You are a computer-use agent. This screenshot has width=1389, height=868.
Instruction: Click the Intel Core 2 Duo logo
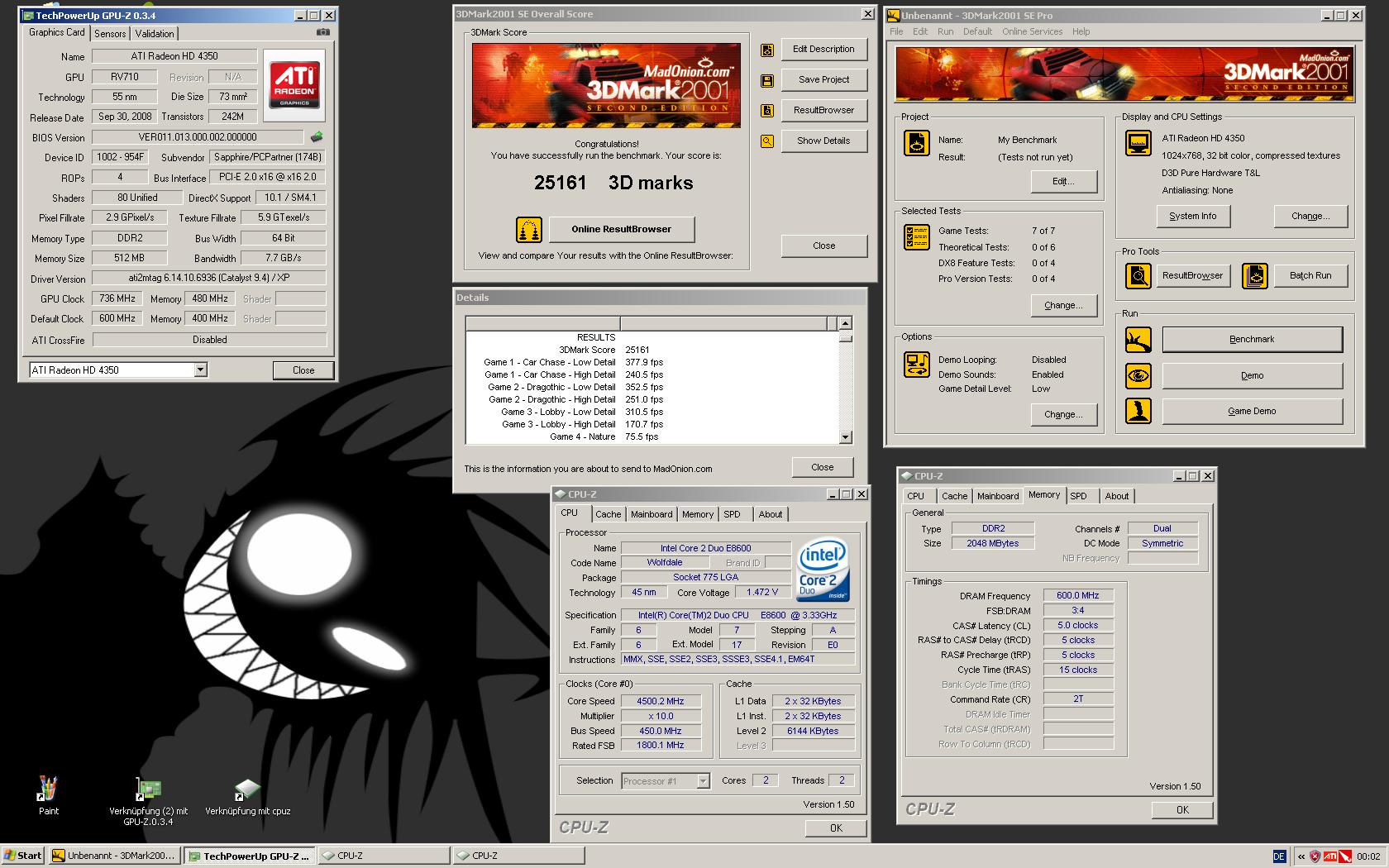(x=823, y=570)
